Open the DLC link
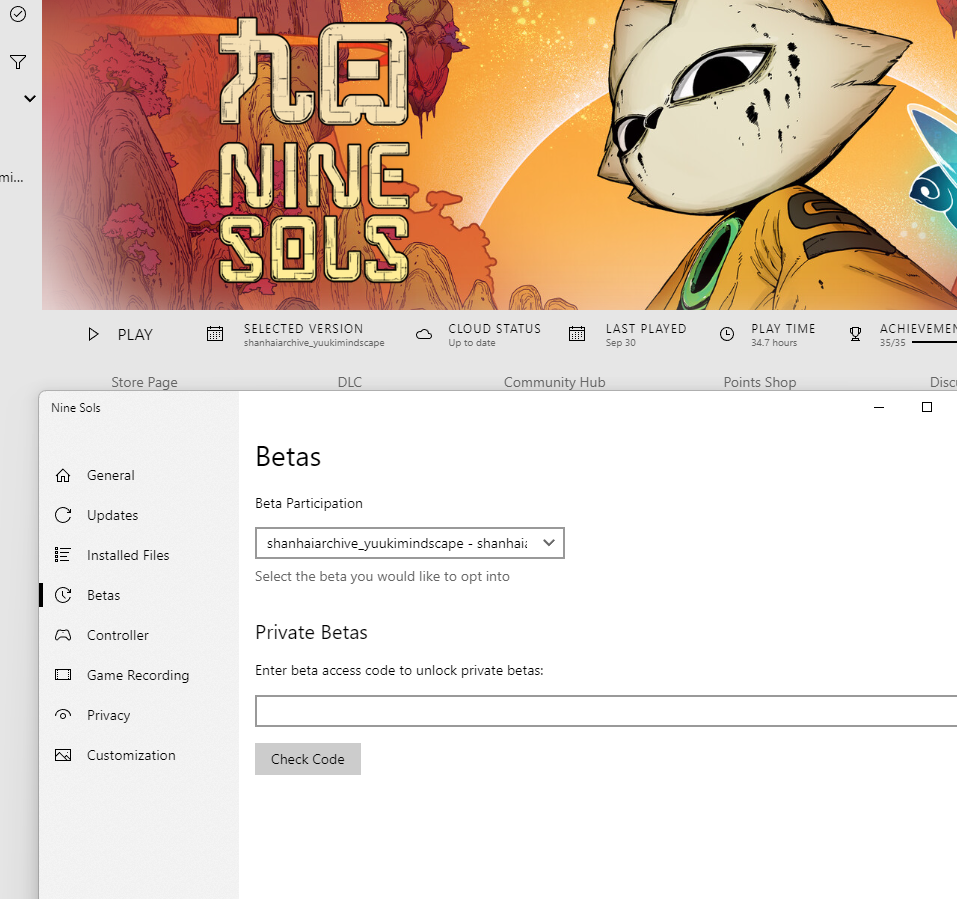 point(350,382)
